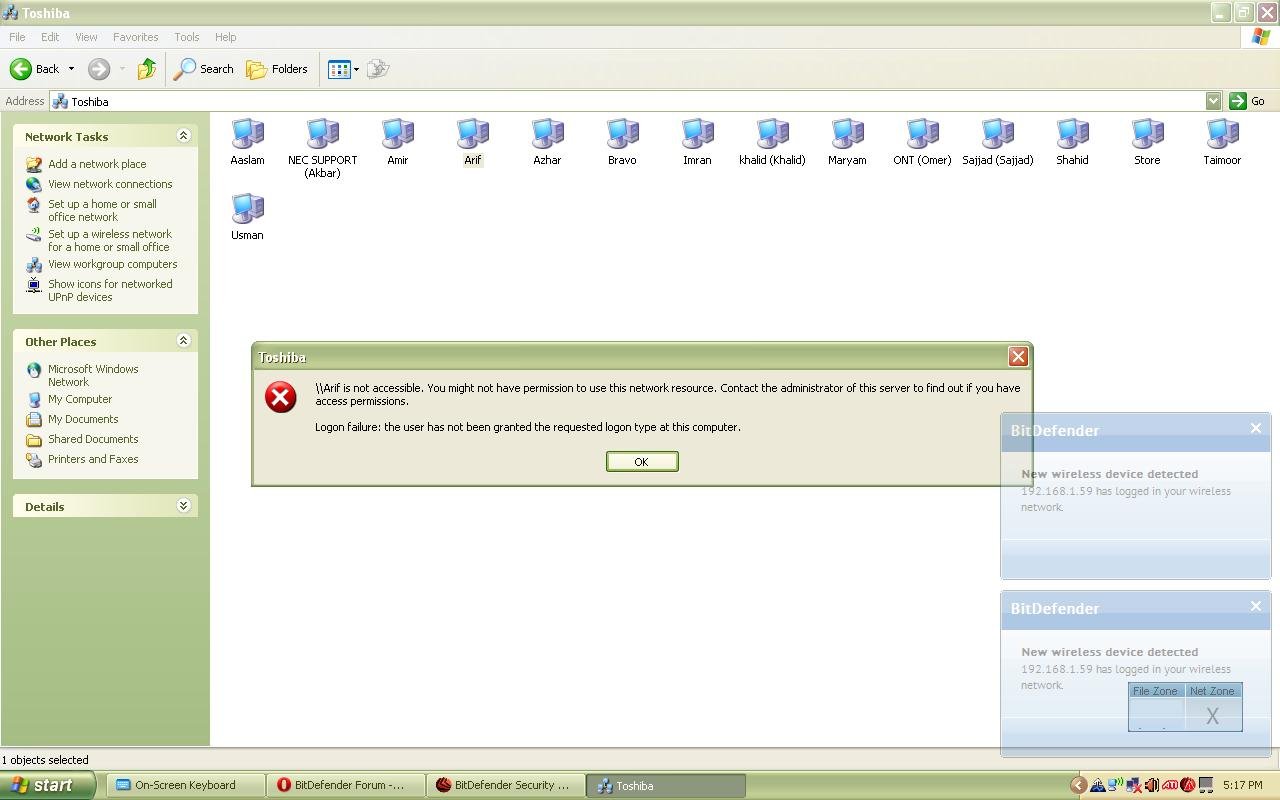The width and height of the screenshot is (1280, 800).
Task: Click the Back toolbar button
Action: pos(35,69)
